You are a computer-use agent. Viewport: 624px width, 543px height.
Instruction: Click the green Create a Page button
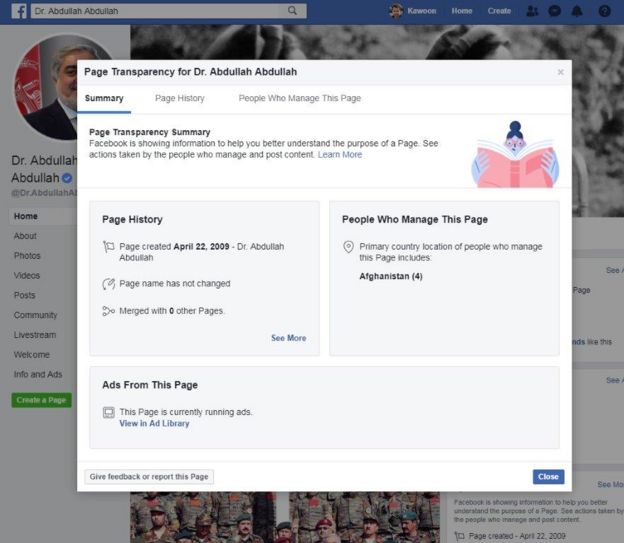[x=41, y=400]
